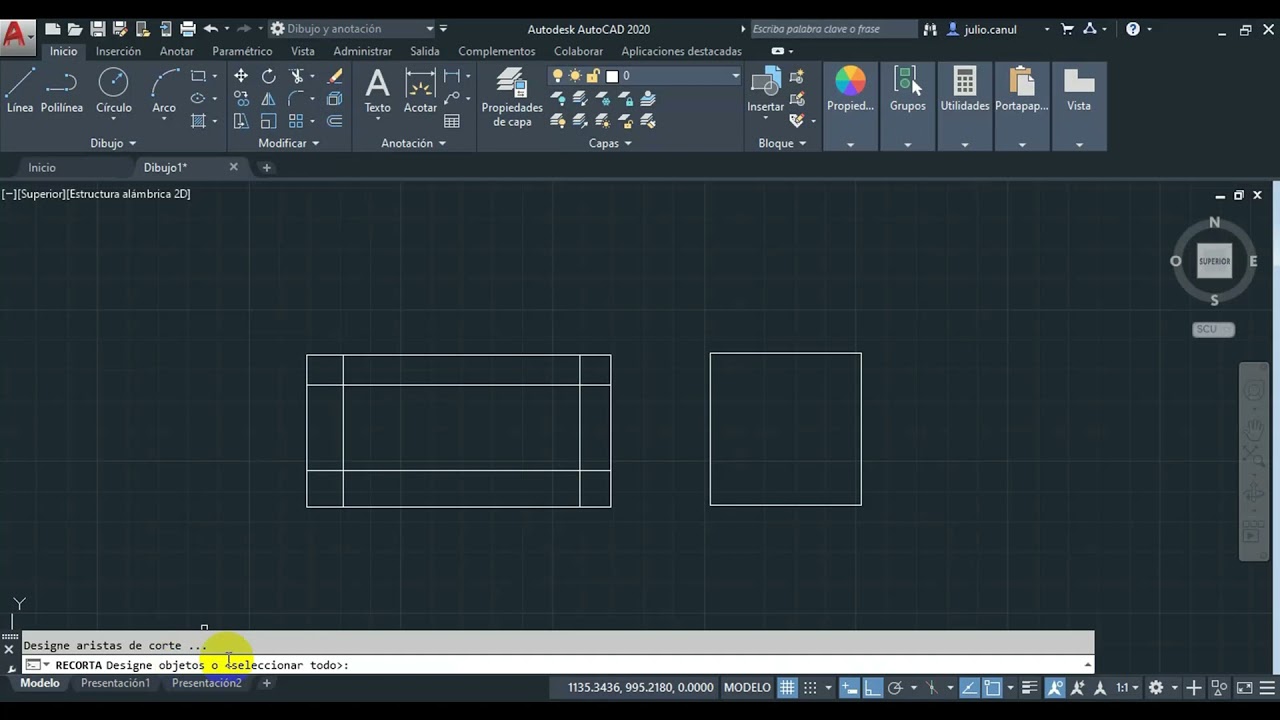Click the Plot (print) icon in quick access toolbar
The image size is (1280, 720).
(187, 29)
